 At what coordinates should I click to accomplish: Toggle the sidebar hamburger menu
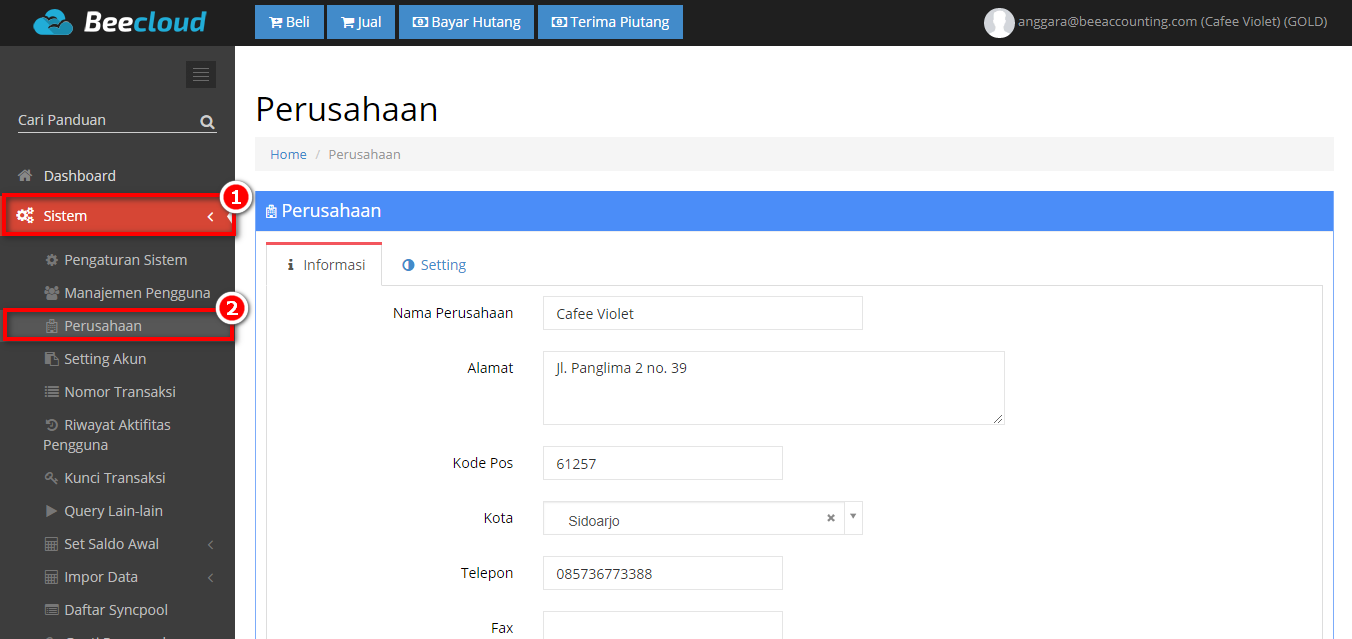[201, 74]
